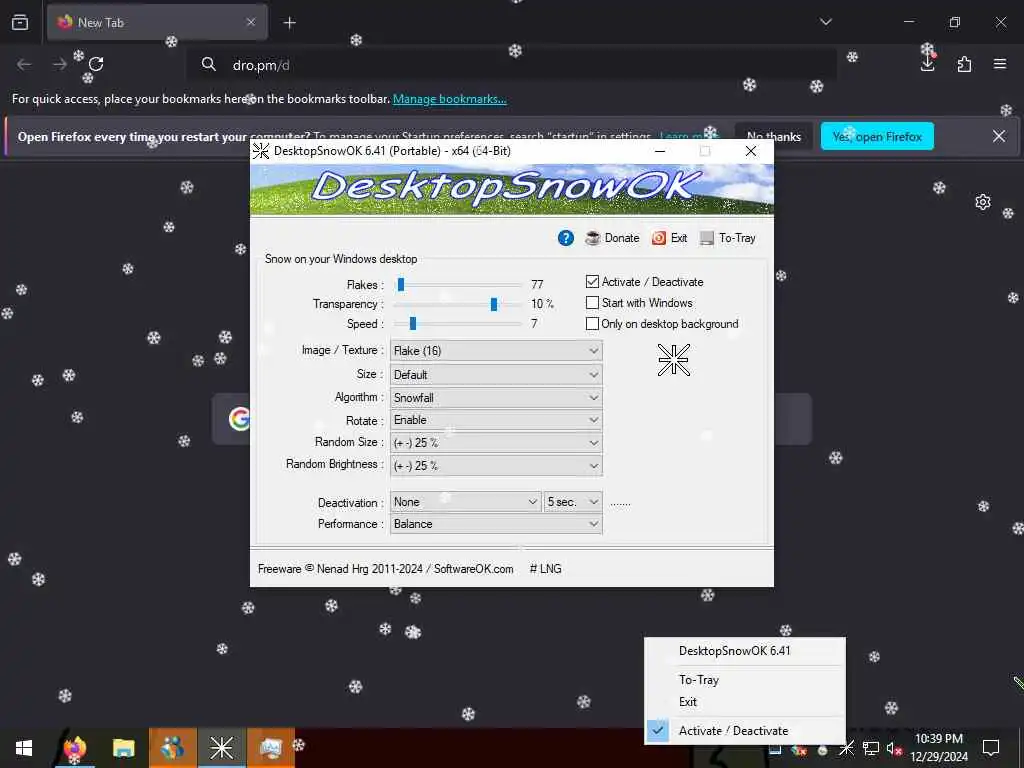
Task: Expand the 5 sec. dropdown
Action: [573, 502]
